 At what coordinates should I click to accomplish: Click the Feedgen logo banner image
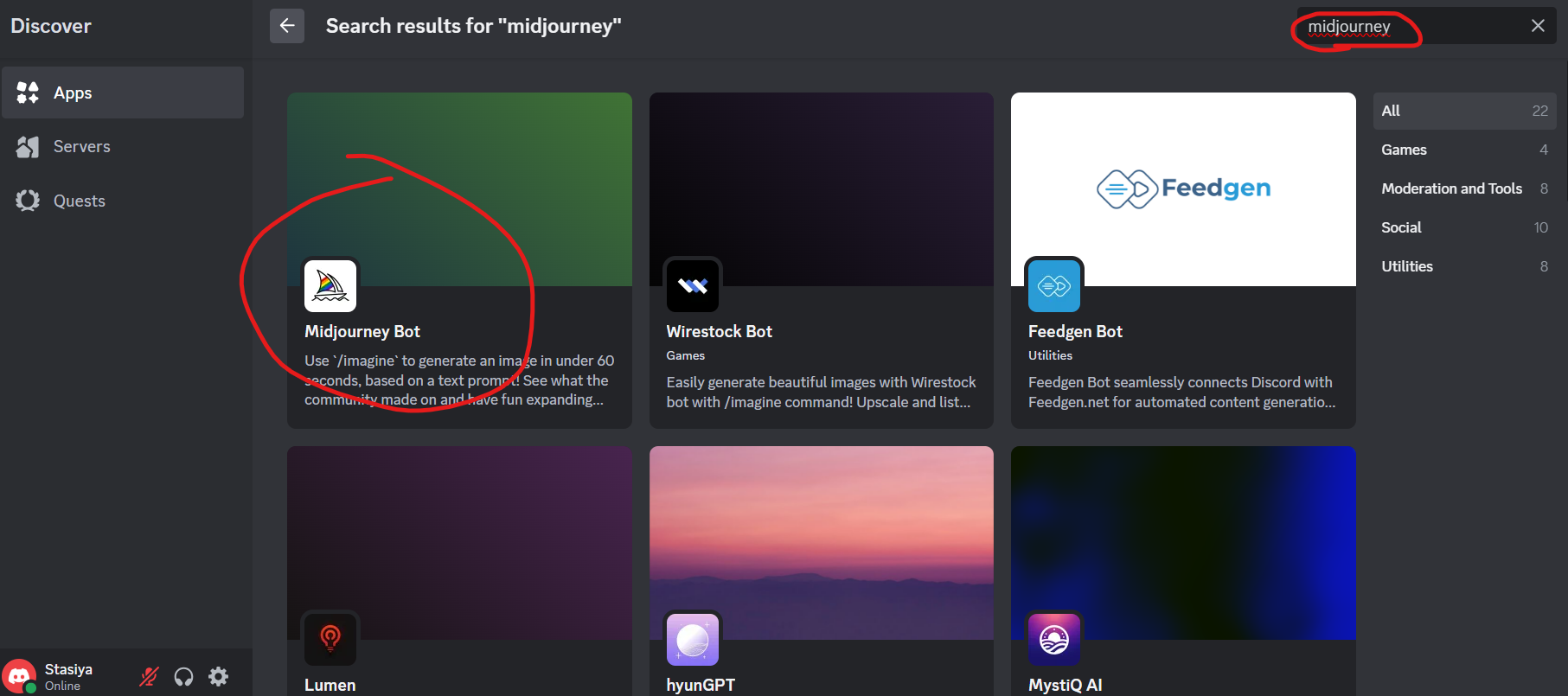pyautogui.click(x=1183, y=188)
